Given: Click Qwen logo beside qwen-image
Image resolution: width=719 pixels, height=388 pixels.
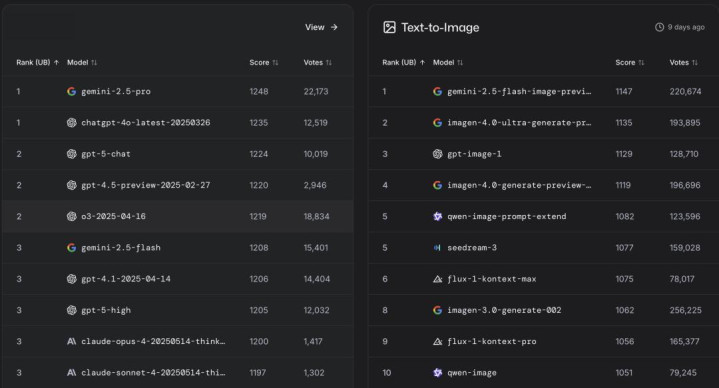Looking at the screenshot, I should click(x=437, y=372).
